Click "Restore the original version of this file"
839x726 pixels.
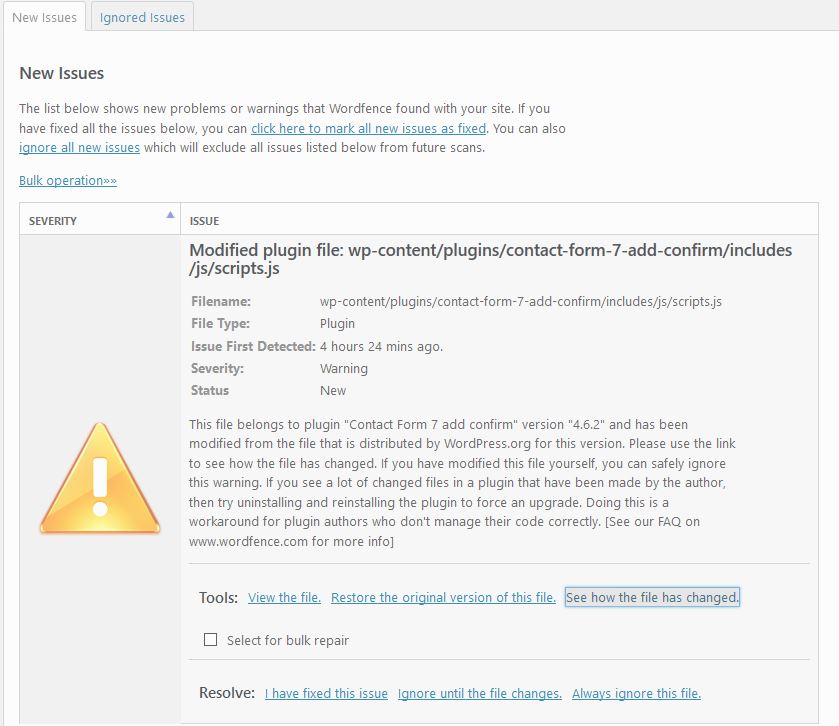point(443,597)
